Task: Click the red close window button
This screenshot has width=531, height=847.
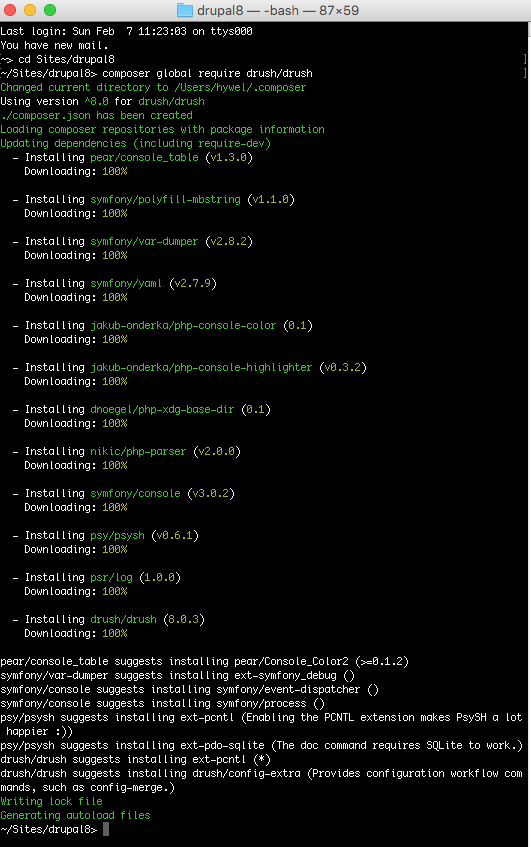Action: tap(10, 10)
